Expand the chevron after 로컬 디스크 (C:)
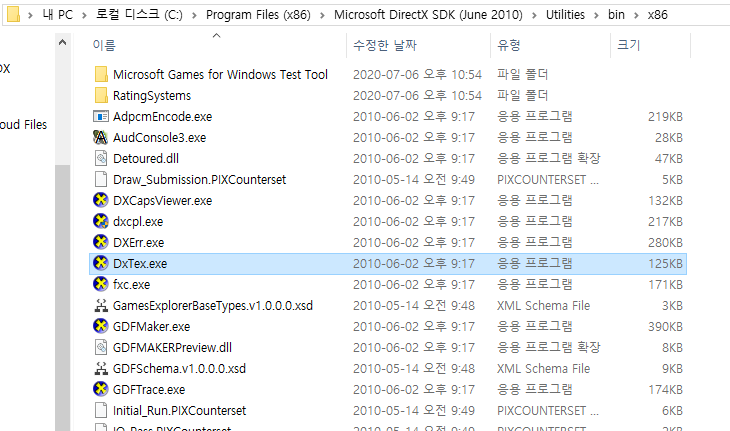The image size is (730, 431). (194, 15)
